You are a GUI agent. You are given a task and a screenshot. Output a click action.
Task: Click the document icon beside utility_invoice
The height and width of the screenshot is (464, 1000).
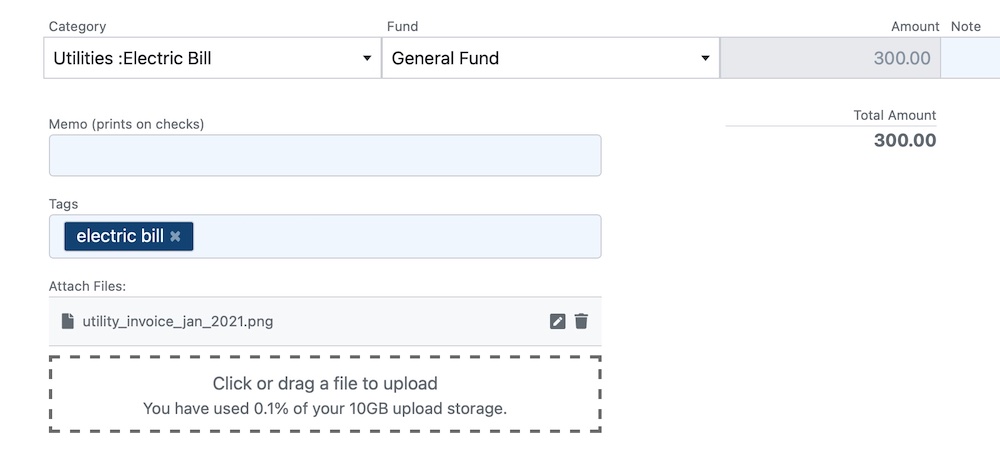pyautogui.click(x=68, y=321)
